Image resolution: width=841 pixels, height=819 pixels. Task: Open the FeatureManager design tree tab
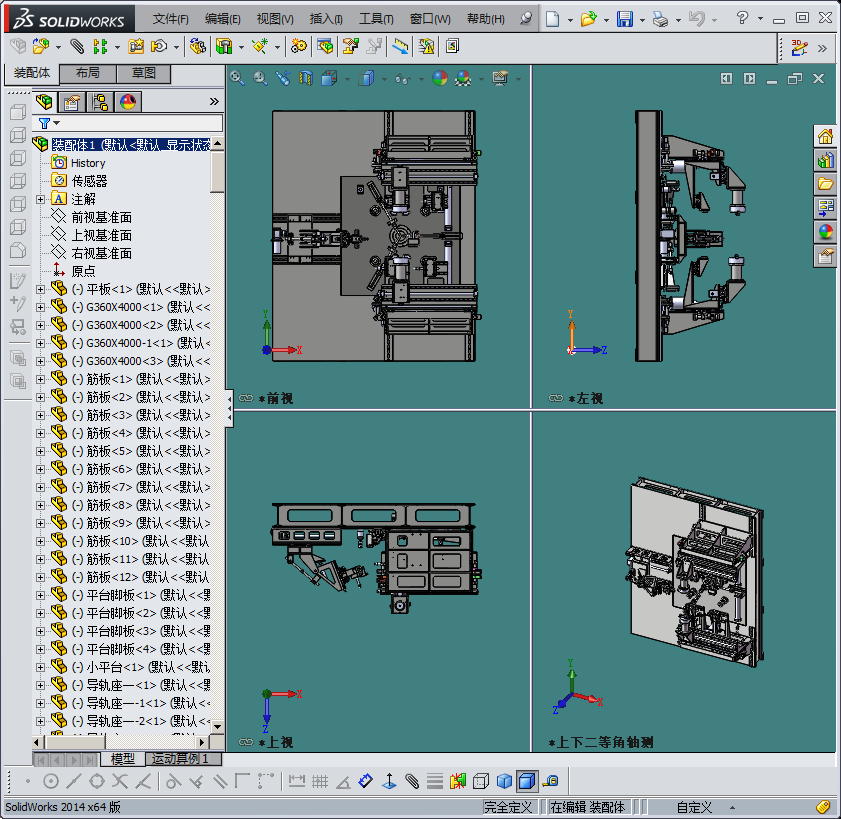click(45, 101)
